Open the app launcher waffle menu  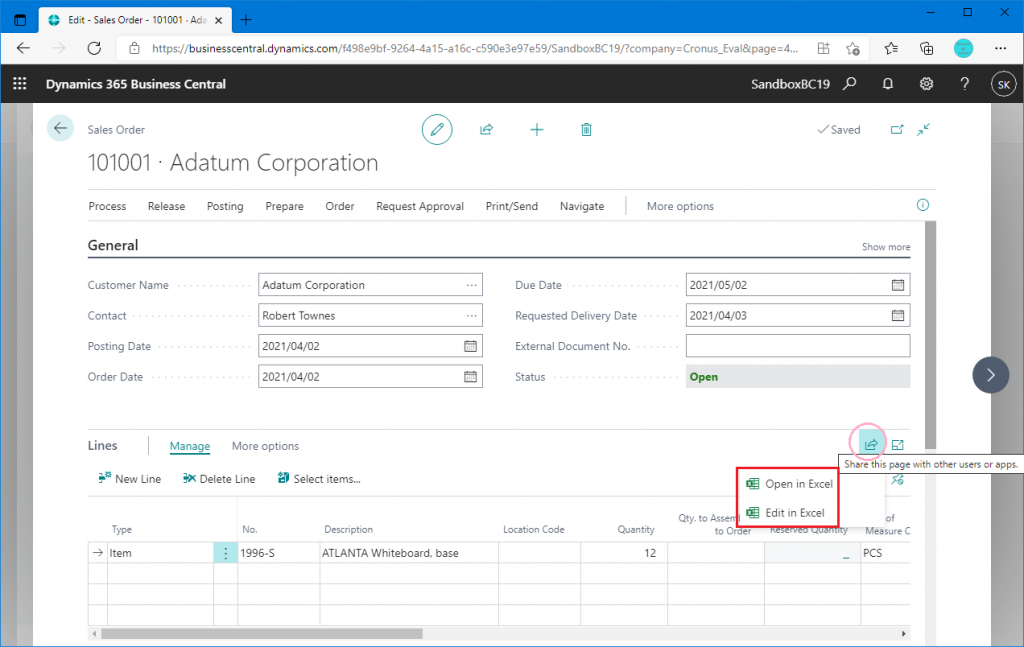pyautogui.click(x=20, y=84)
